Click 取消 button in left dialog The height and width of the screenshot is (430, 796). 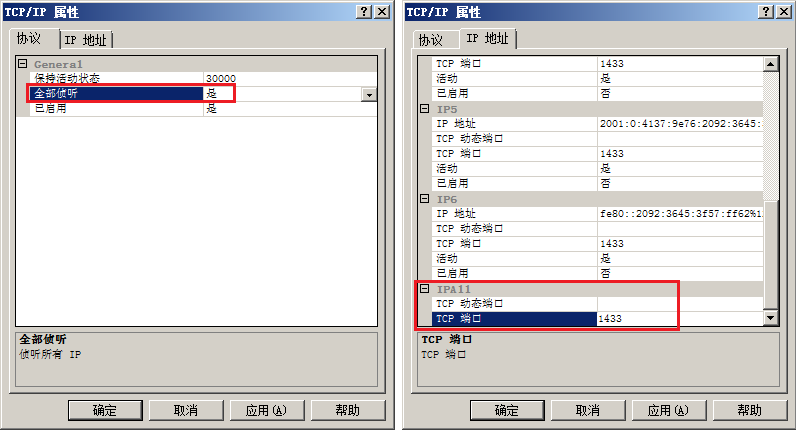186,410
